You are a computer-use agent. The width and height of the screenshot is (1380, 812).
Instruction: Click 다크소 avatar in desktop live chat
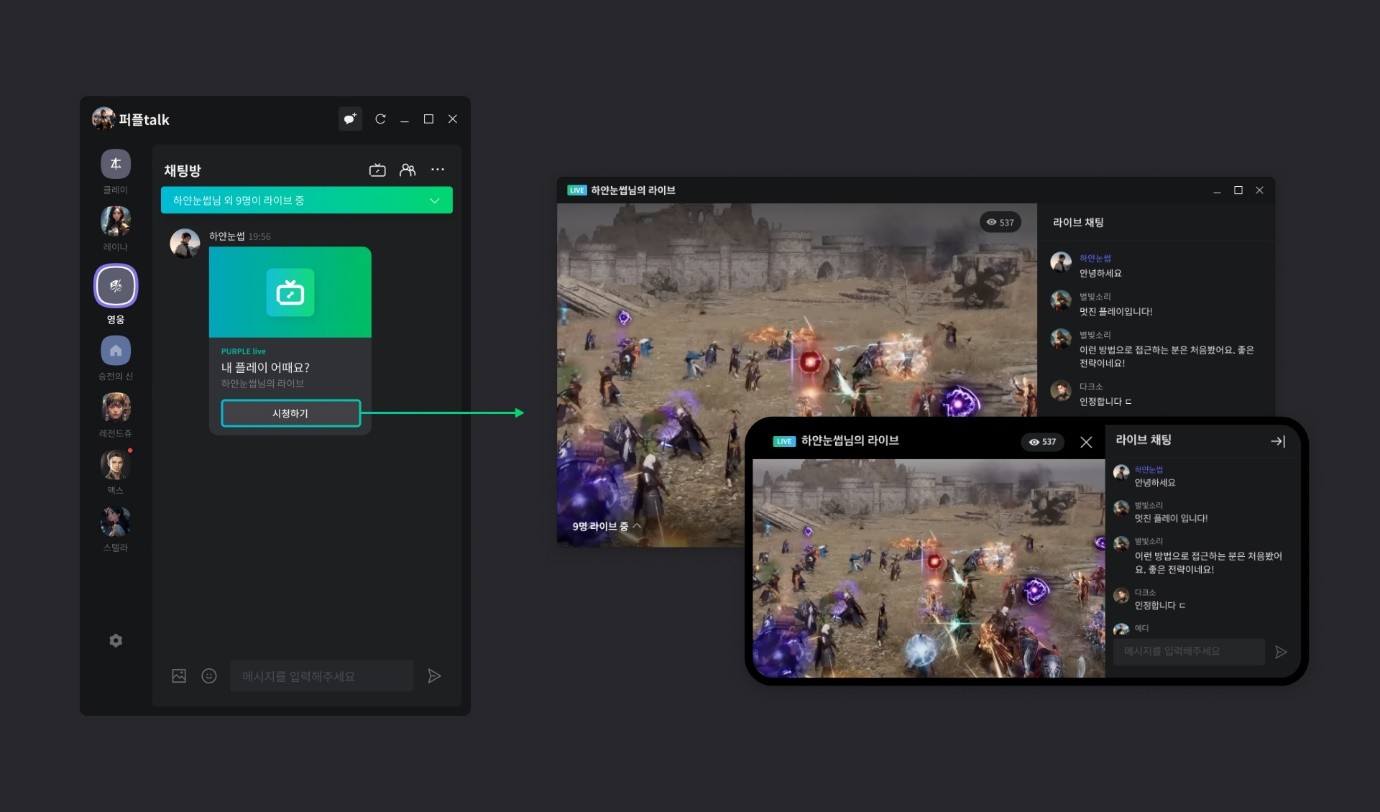coord(1061,391)
